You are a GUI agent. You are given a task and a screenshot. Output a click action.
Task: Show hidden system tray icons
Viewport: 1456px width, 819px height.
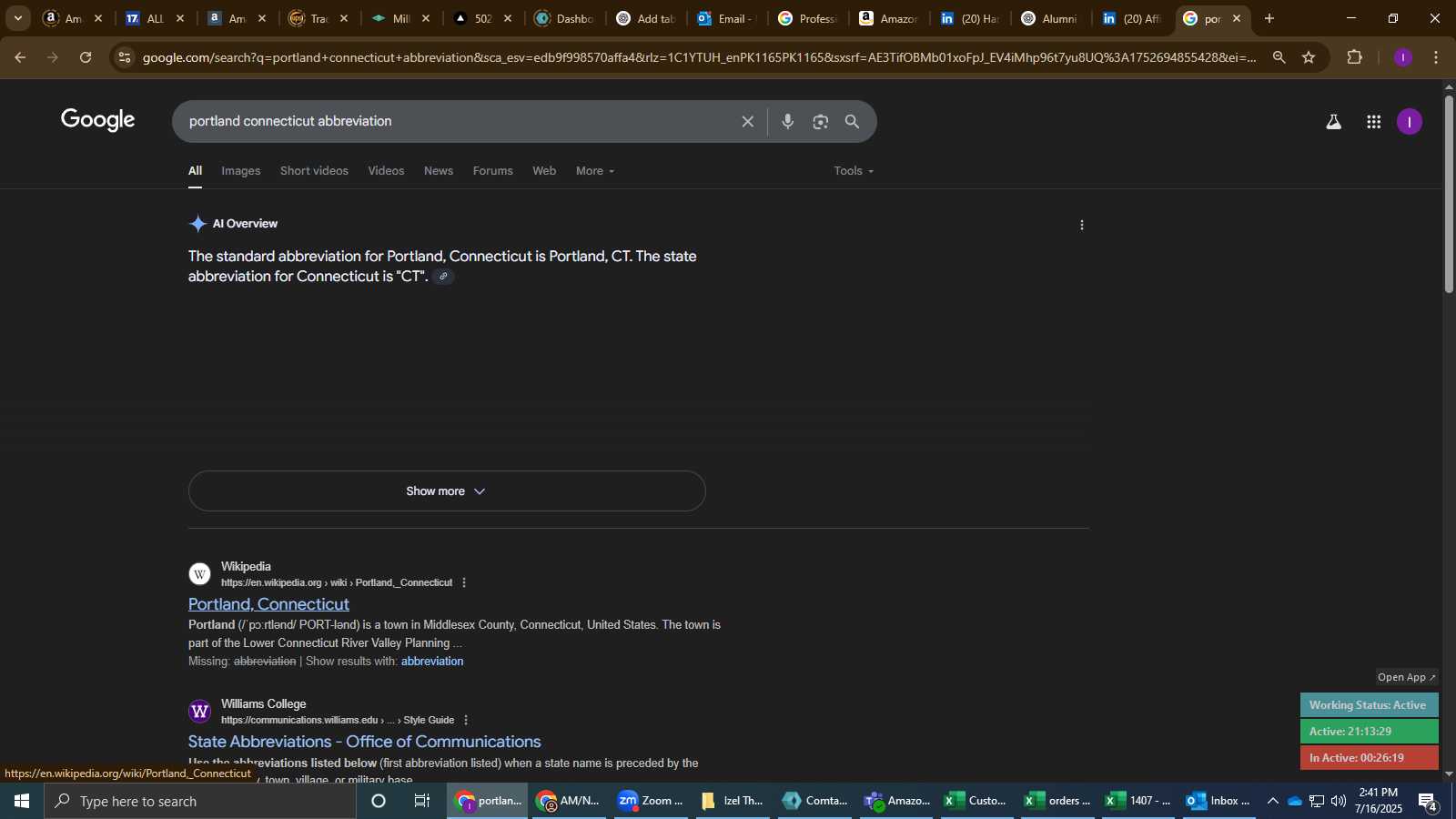click(1272, 801)
